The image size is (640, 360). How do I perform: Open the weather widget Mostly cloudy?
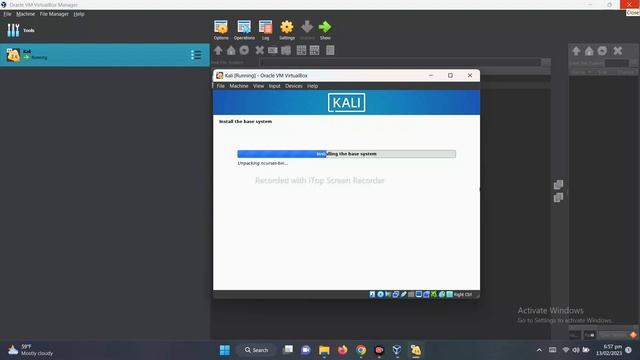click(x=31, y=350)
